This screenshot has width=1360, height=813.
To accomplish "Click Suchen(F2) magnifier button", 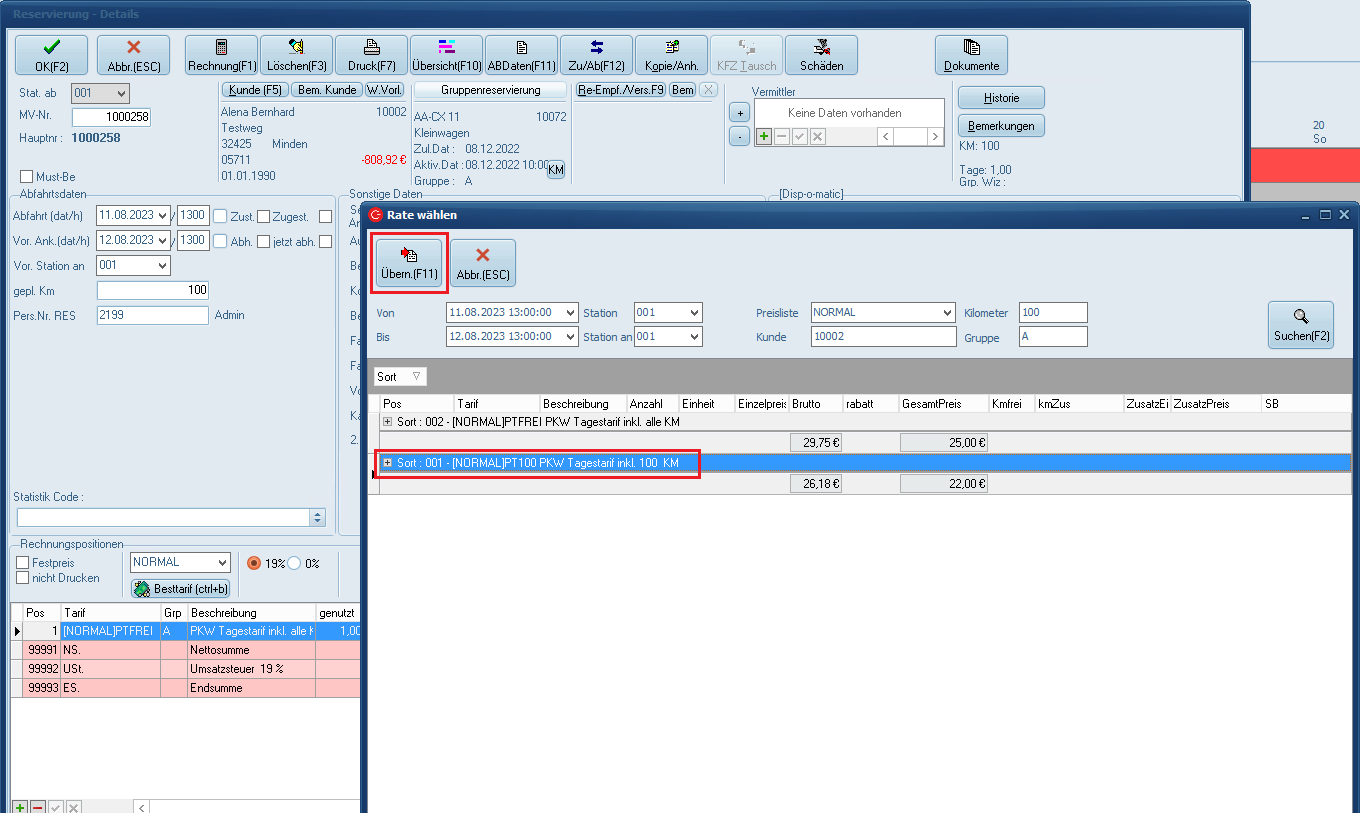I will point(1300,325).
